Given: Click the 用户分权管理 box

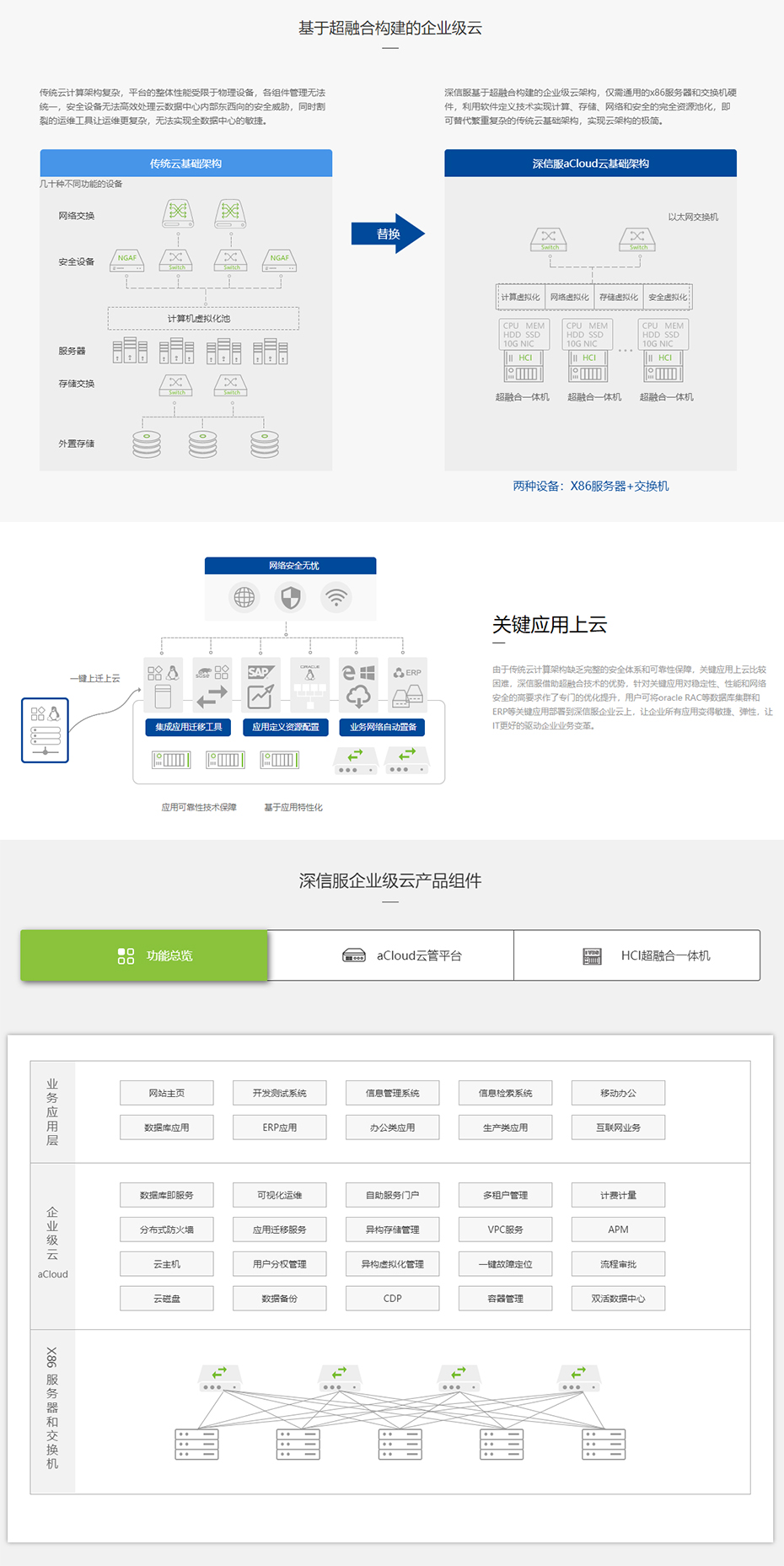Looking at the screenshot, I should pyautogui.click(x=280, y=1264).
